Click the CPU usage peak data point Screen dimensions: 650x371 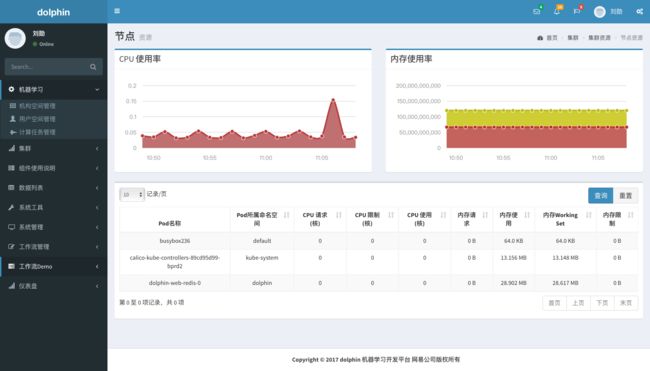pos(333,99)
